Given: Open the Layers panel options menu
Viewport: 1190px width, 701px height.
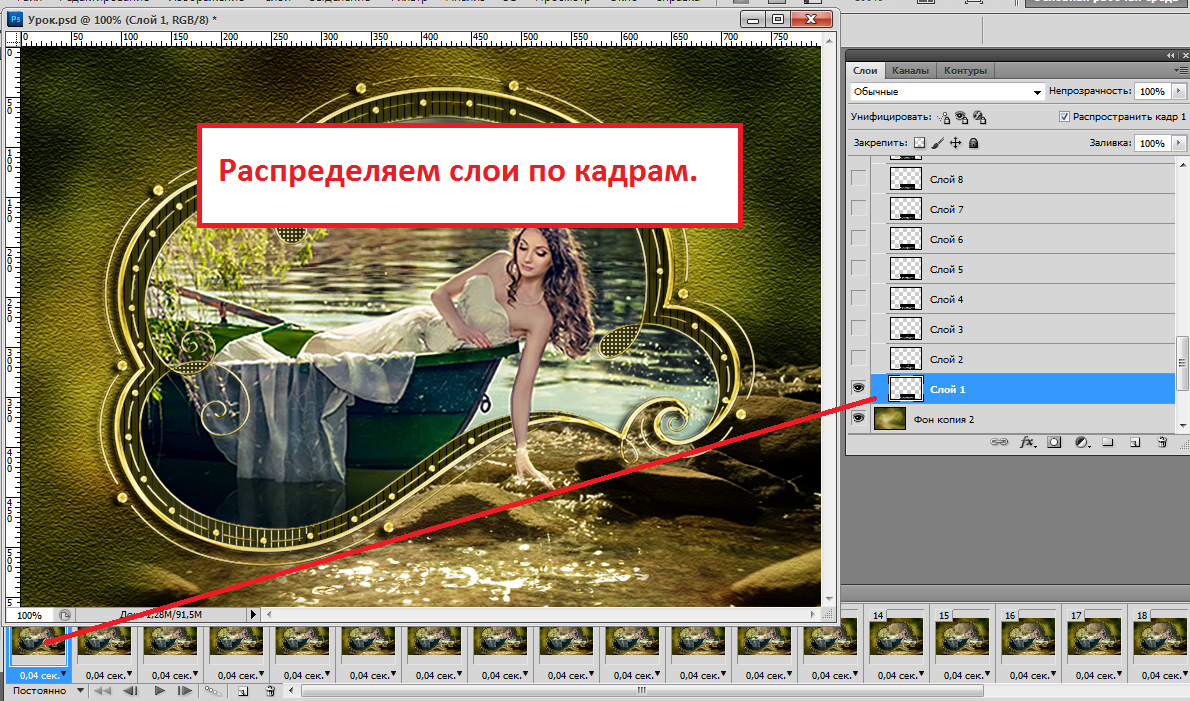Looking at the screenshot, I should pyautogui.click(x=1181, y=70).
